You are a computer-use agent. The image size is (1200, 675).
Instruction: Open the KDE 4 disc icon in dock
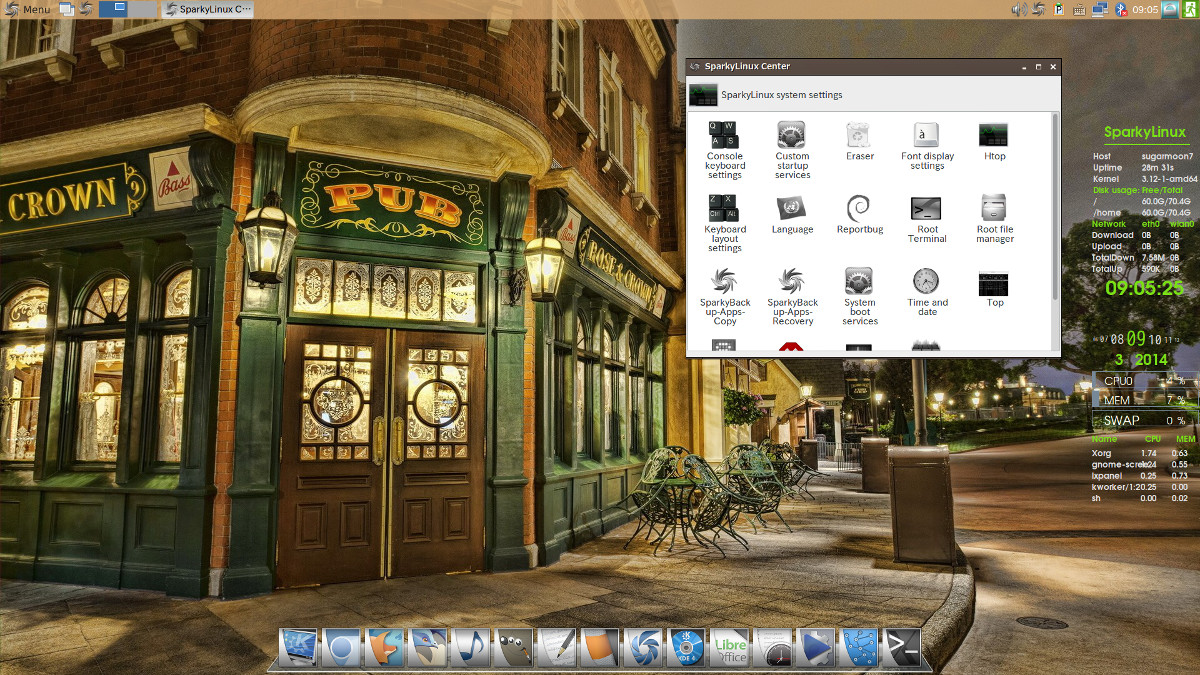click(x=686, y=648)
